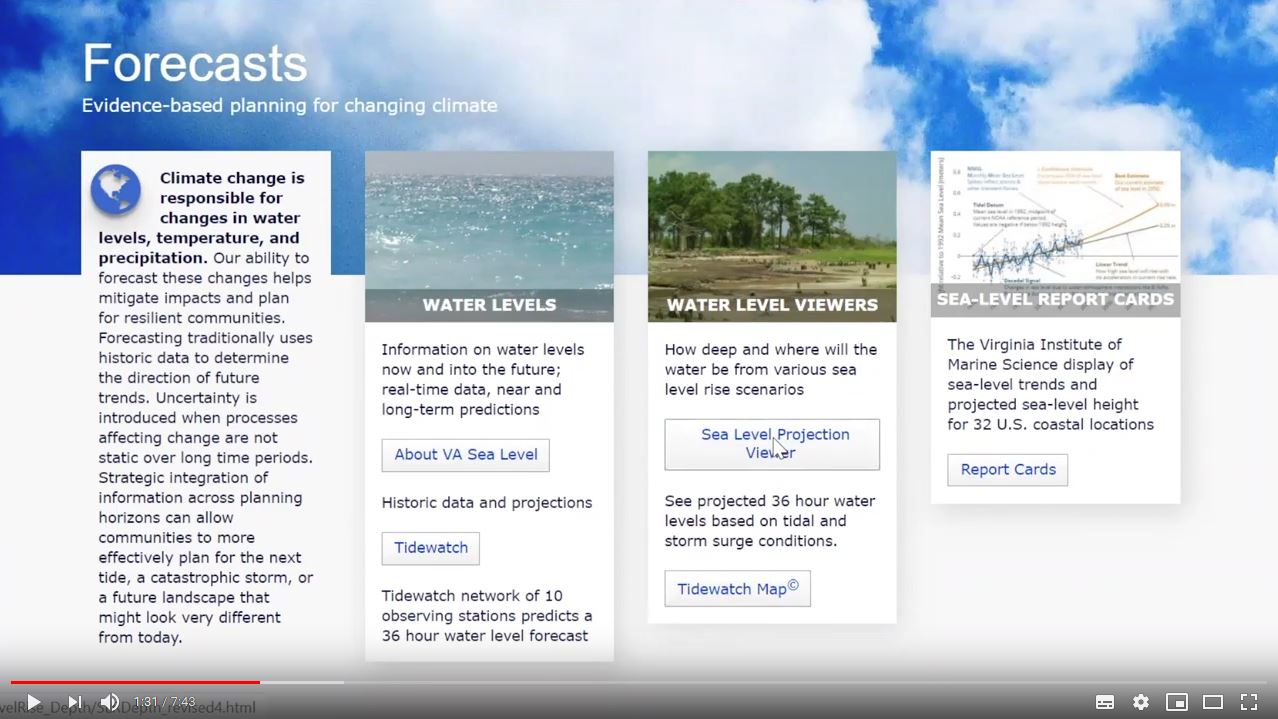Click the Tidewatch button
This screenshot has height=719, width=1278.
tap(431, 548)
